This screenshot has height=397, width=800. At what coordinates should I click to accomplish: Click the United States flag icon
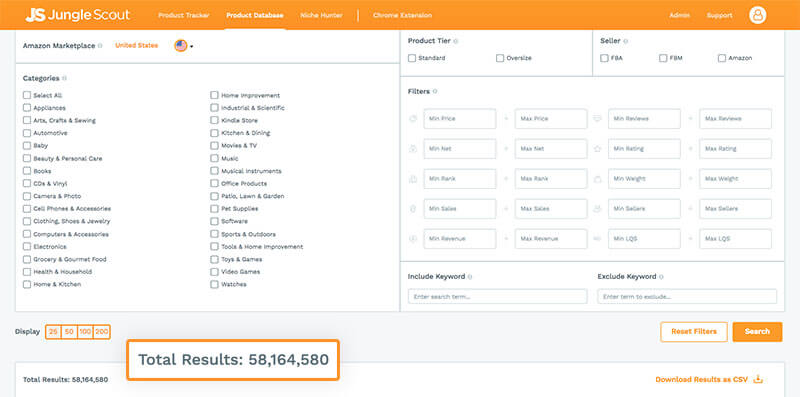click(181, 46)
